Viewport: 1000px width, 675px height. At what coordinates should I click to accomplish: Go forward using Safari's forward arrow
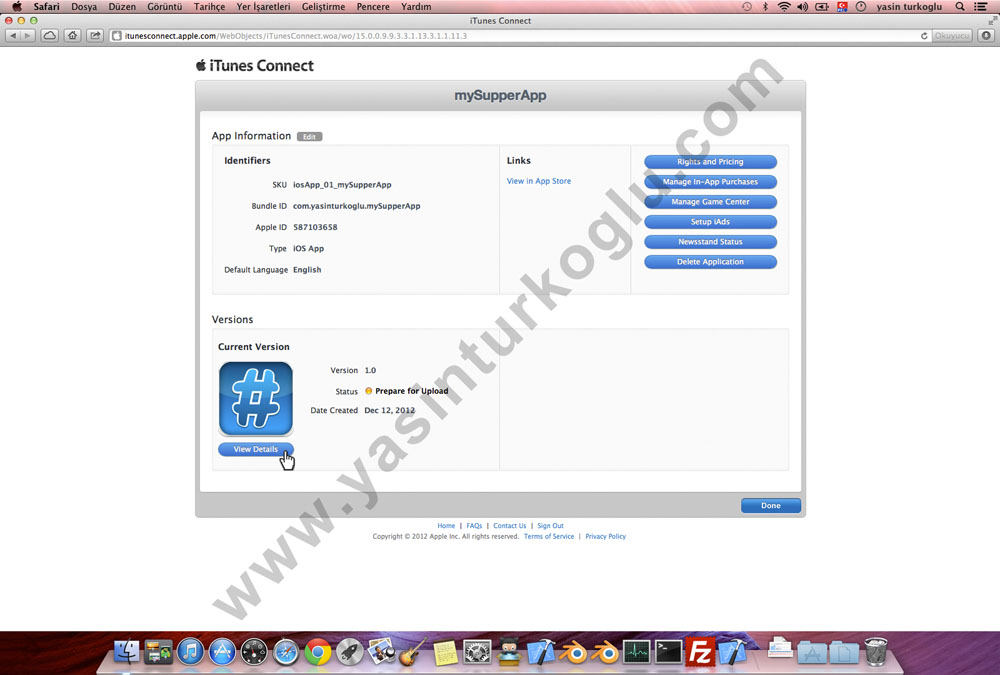point(27,36)
